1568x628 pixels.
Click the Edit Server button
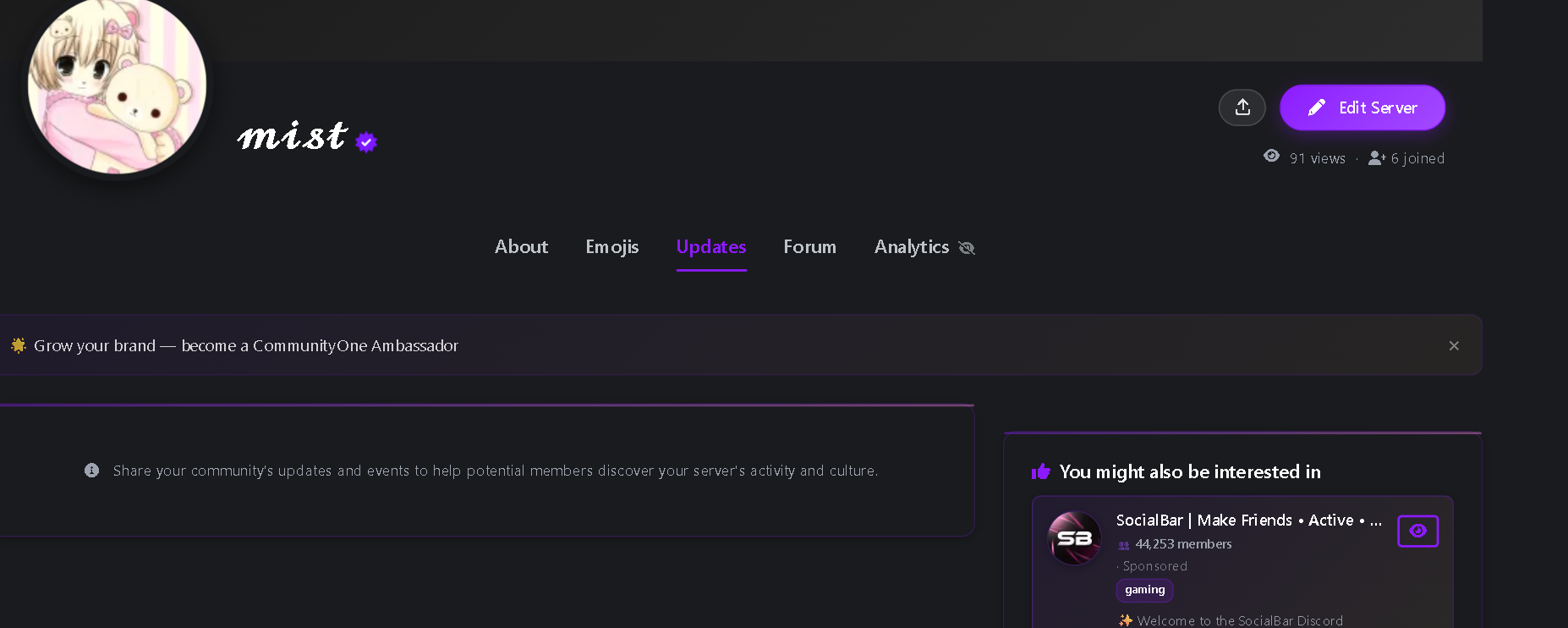click(x=1362, y=107)
